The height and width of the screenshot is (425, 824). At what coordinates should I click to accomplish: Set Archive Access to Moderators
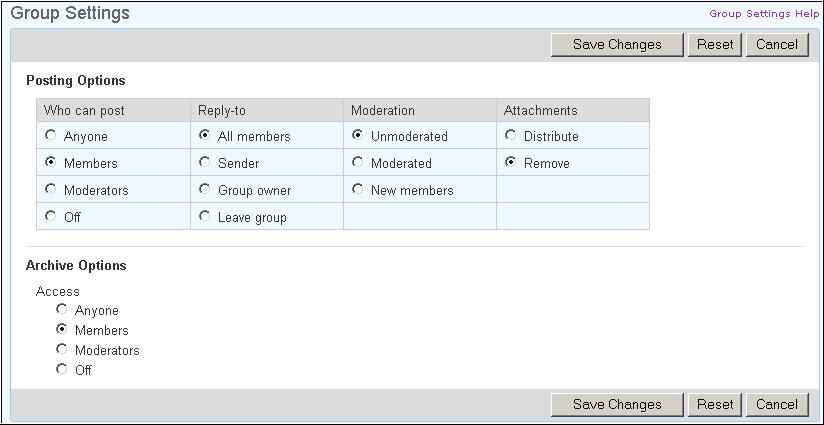click(x=61, y=349)
